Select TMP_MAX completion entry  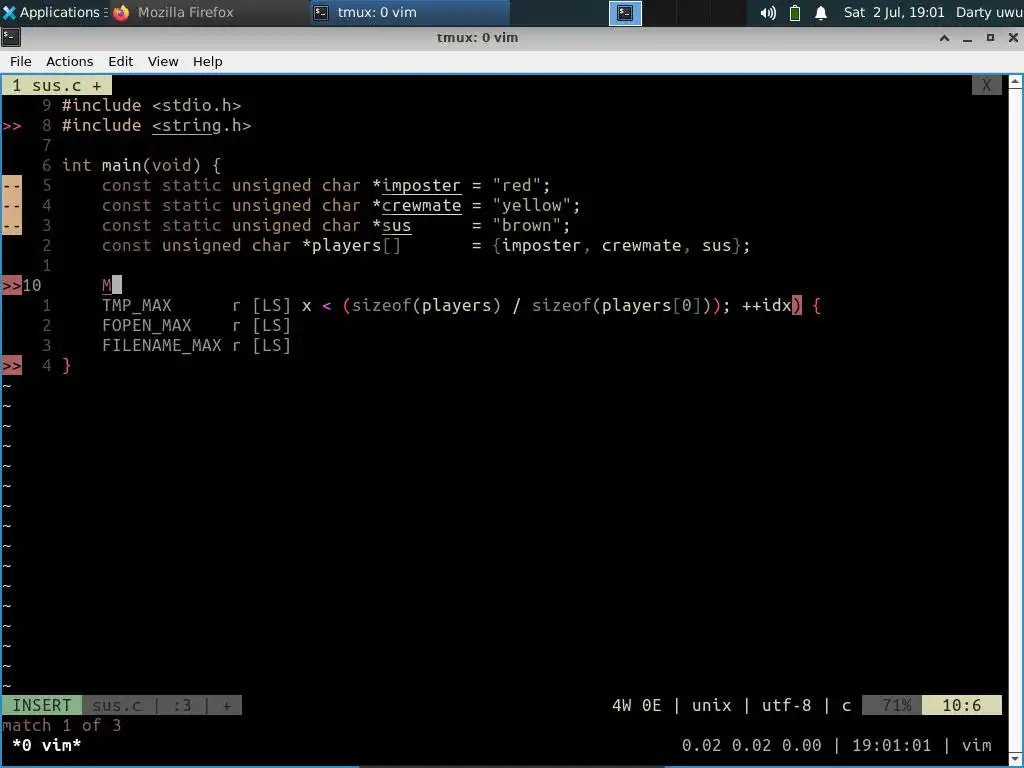coord(196,305)
